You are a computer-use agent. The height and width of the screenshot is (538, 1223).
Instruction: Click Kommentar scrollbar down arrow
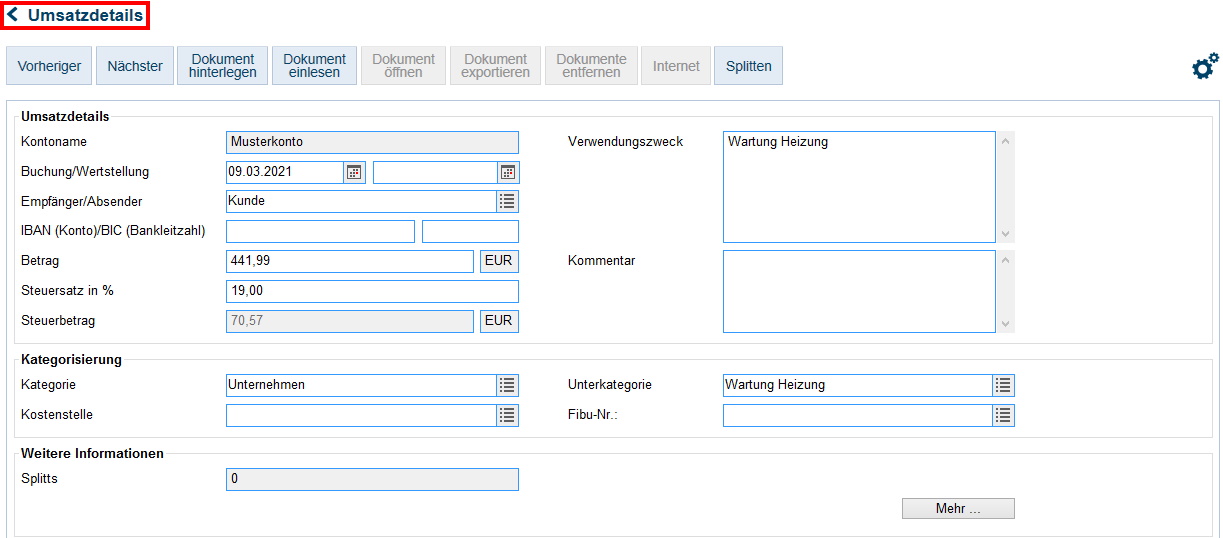(1006, 324)
